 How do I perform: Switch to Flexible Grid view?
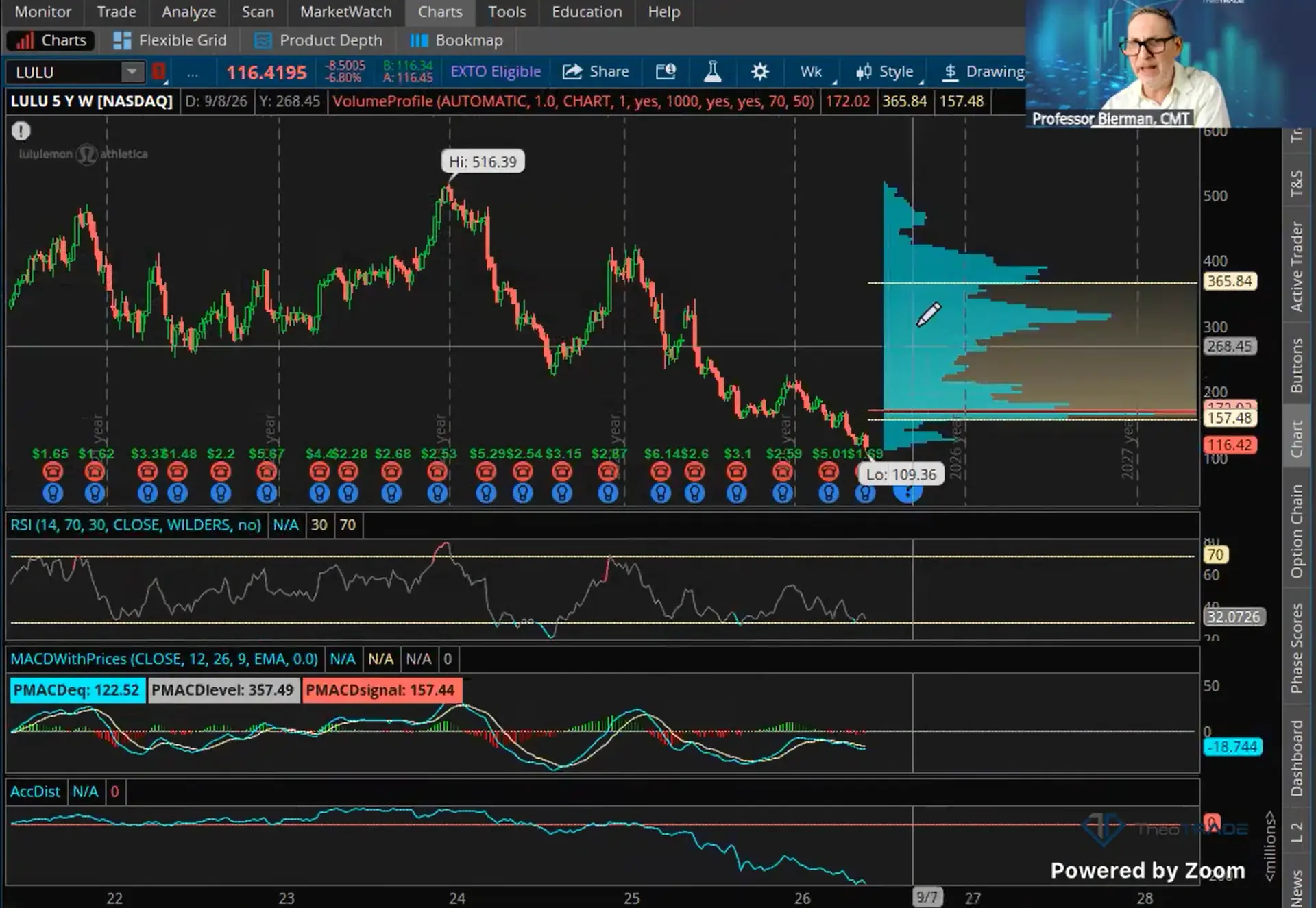point(170,40)
